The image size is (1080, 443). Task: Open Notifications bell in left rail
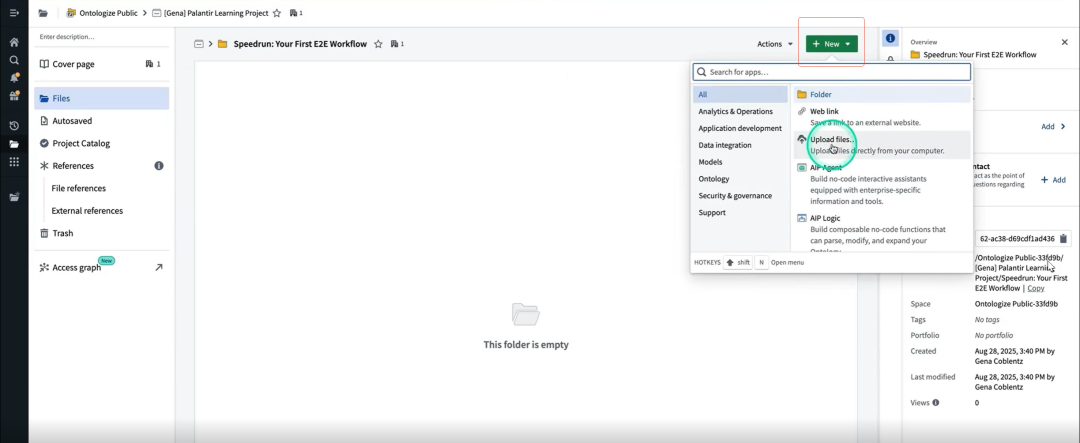click(x=14, y=78)
